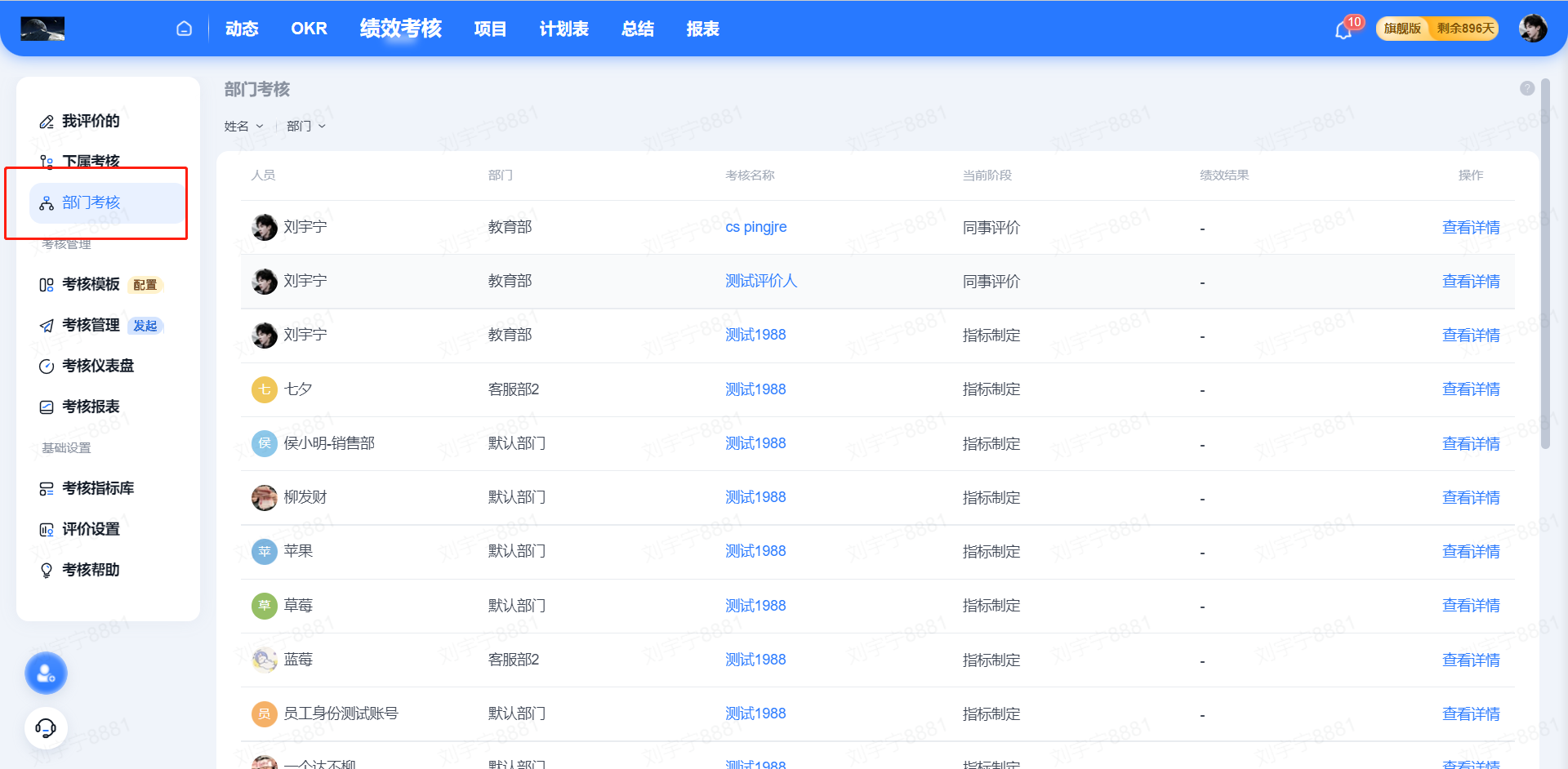Click 查看详情 in the 草莓 row
This screenshot has height=769, width=1568.
click(x=1471, y=606)
